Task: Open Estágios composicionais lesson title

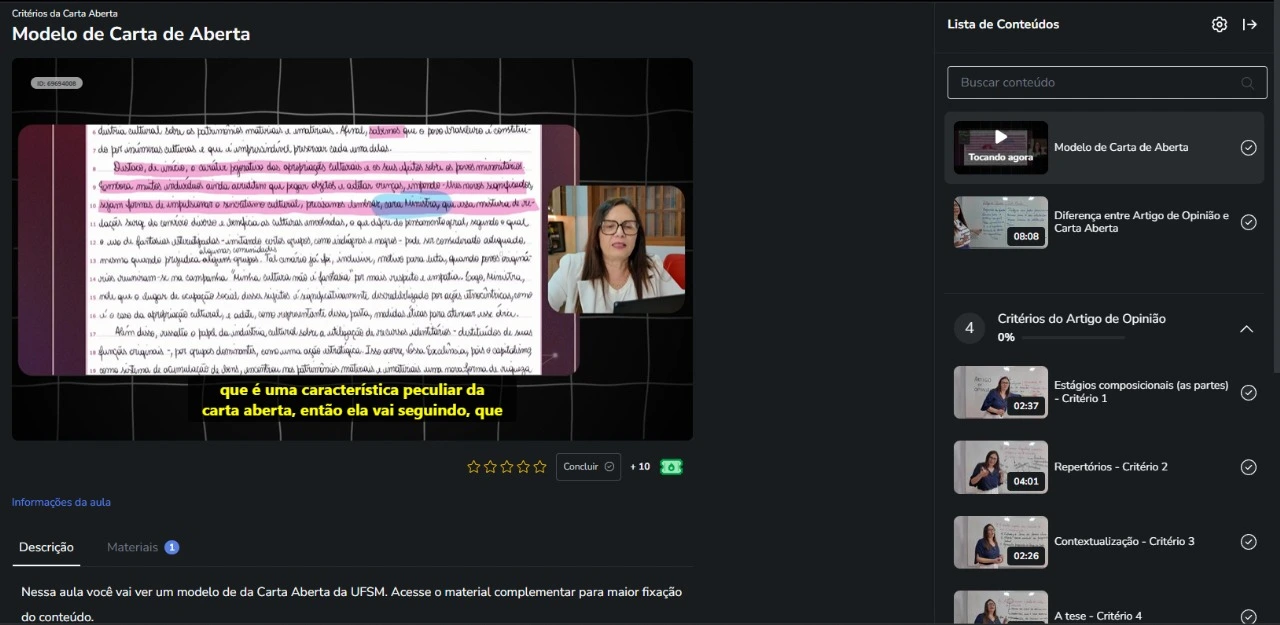Action: 1140,392
